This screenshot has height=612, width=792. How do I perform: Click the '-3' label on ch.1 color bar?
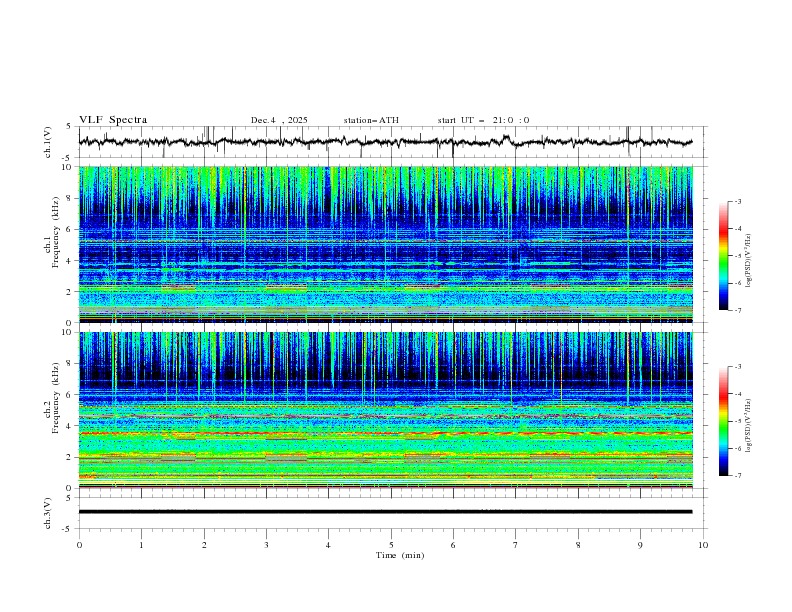click(737, 201)
